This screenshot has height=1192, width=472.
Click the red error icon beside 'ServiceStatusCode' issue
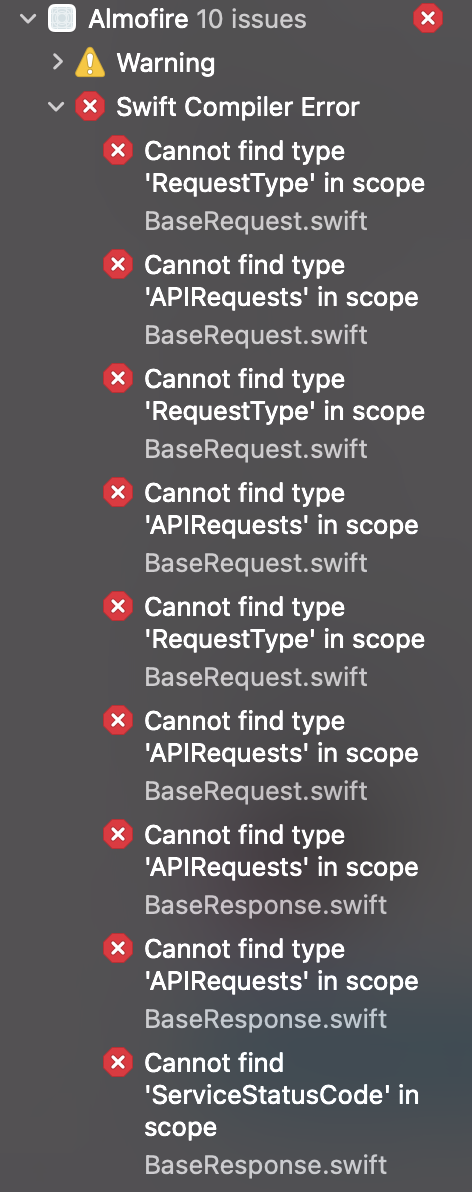pos(118,1063)
